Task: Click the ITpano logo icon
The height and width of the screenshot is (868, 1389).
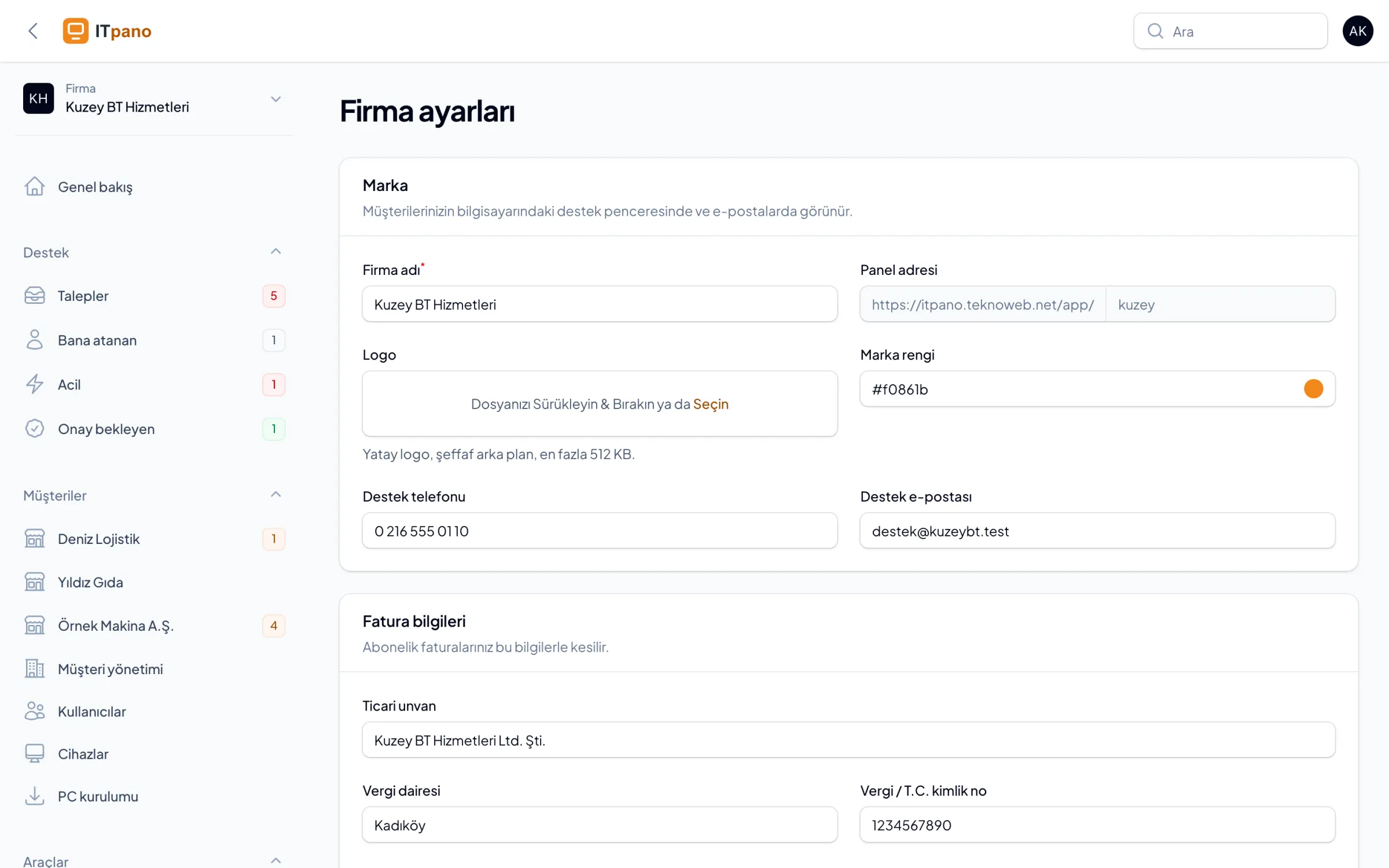Action: (76, 31)
